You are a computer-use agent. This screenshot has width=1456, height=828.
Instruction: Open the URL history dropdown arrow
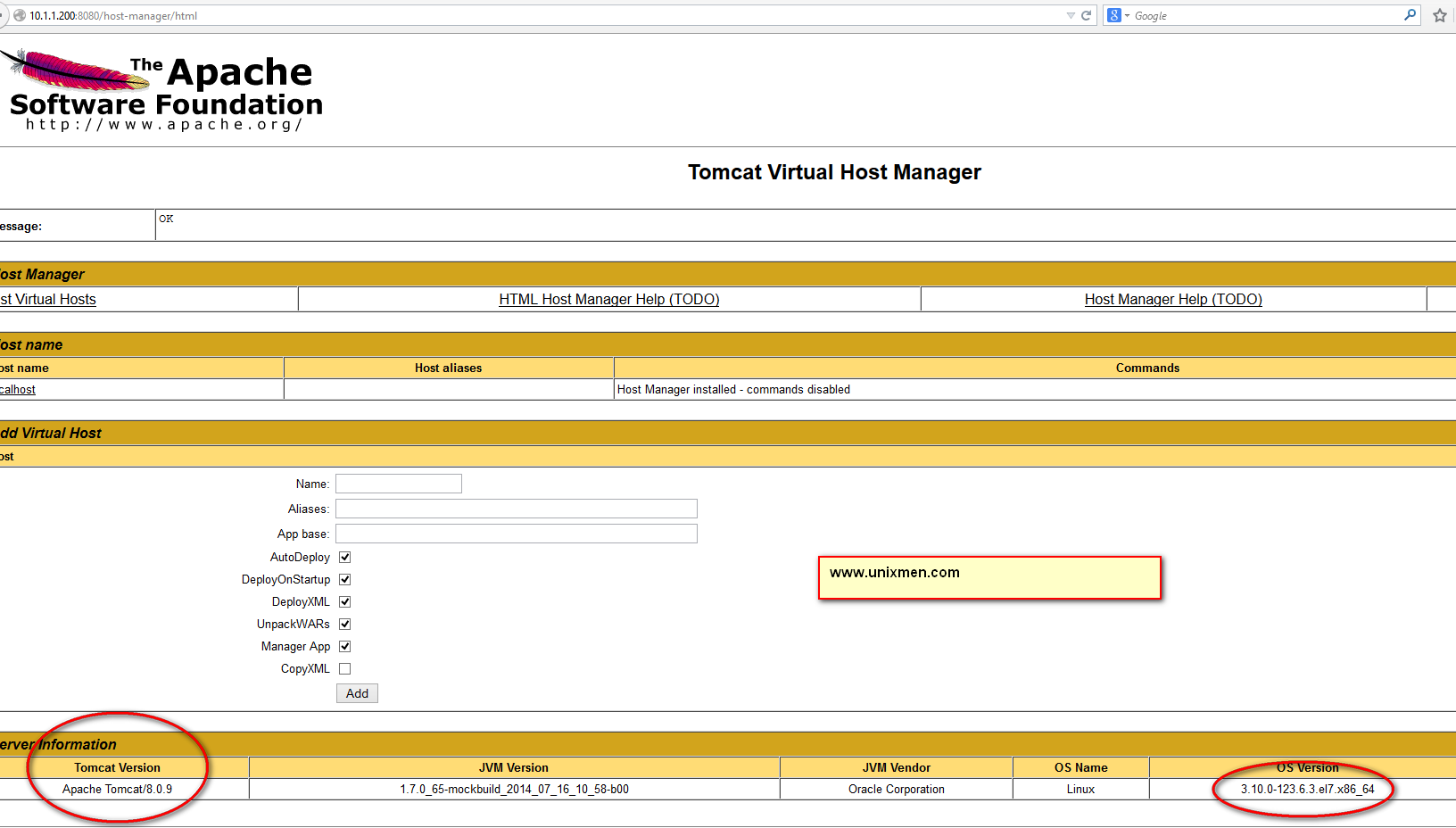pyautogui.click(x=1071, y=15)
